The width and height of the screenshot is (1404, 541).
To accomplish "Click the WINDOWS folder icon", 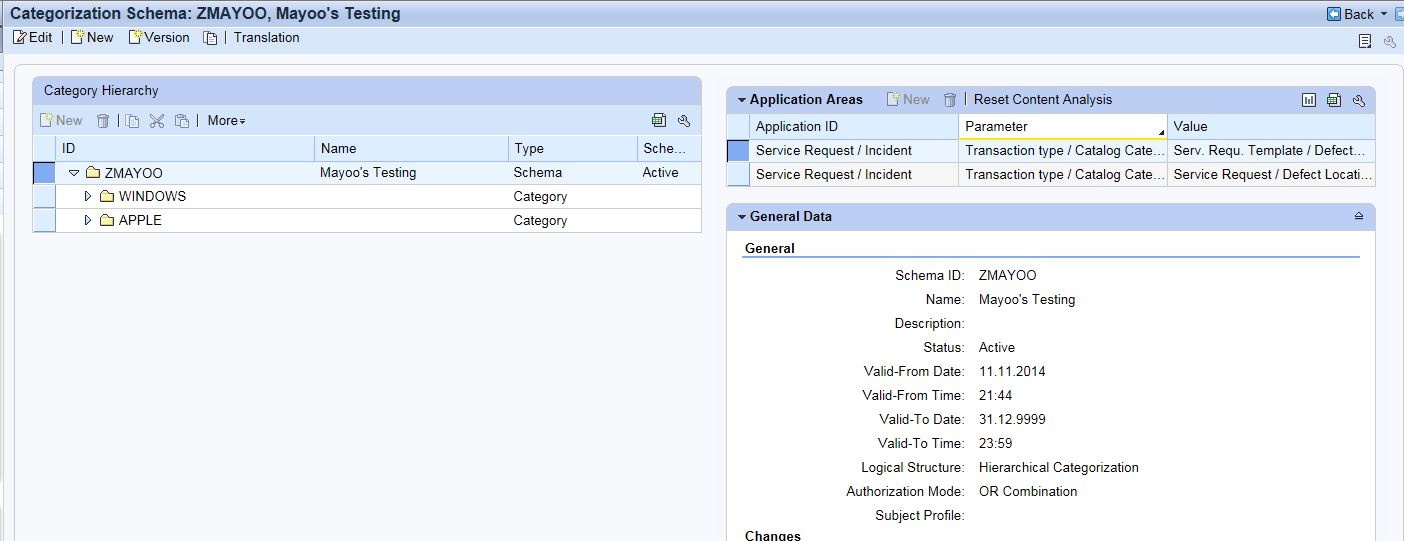I will (107, 196).
